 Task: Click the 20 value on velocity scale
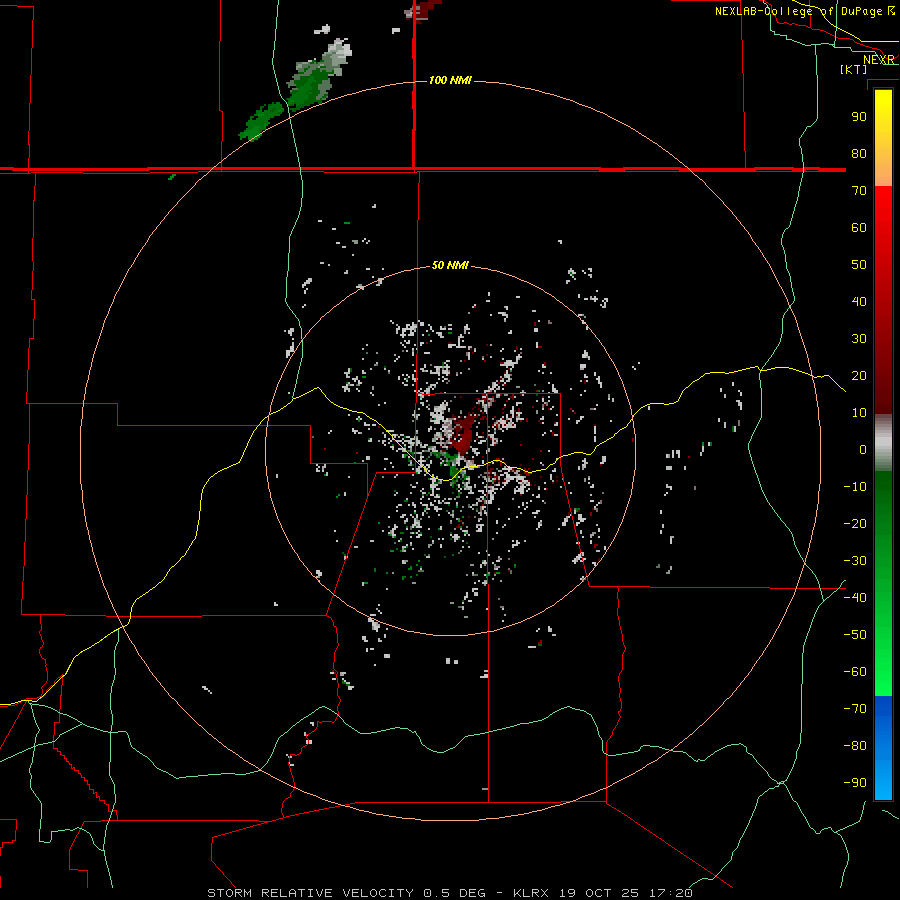click(x=859, y=375)
